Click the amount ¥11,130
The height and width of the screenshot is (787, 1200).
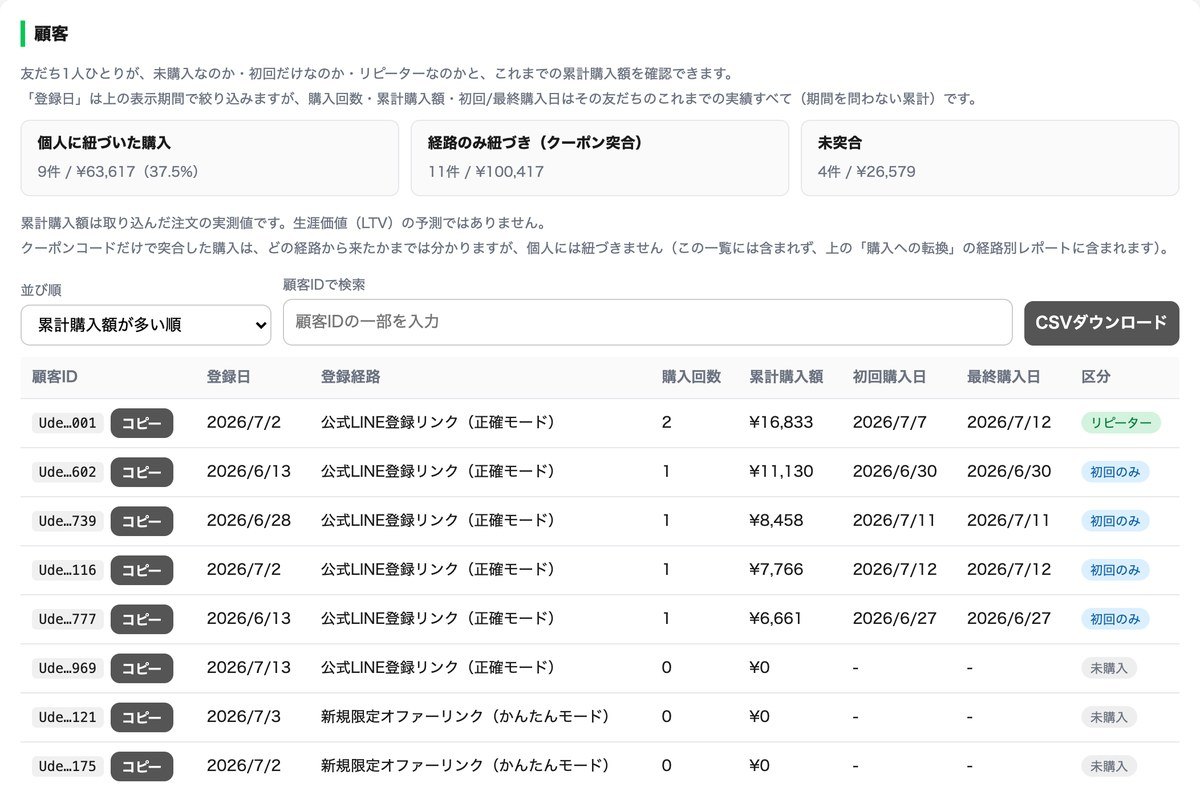click(x=781, y=472)
